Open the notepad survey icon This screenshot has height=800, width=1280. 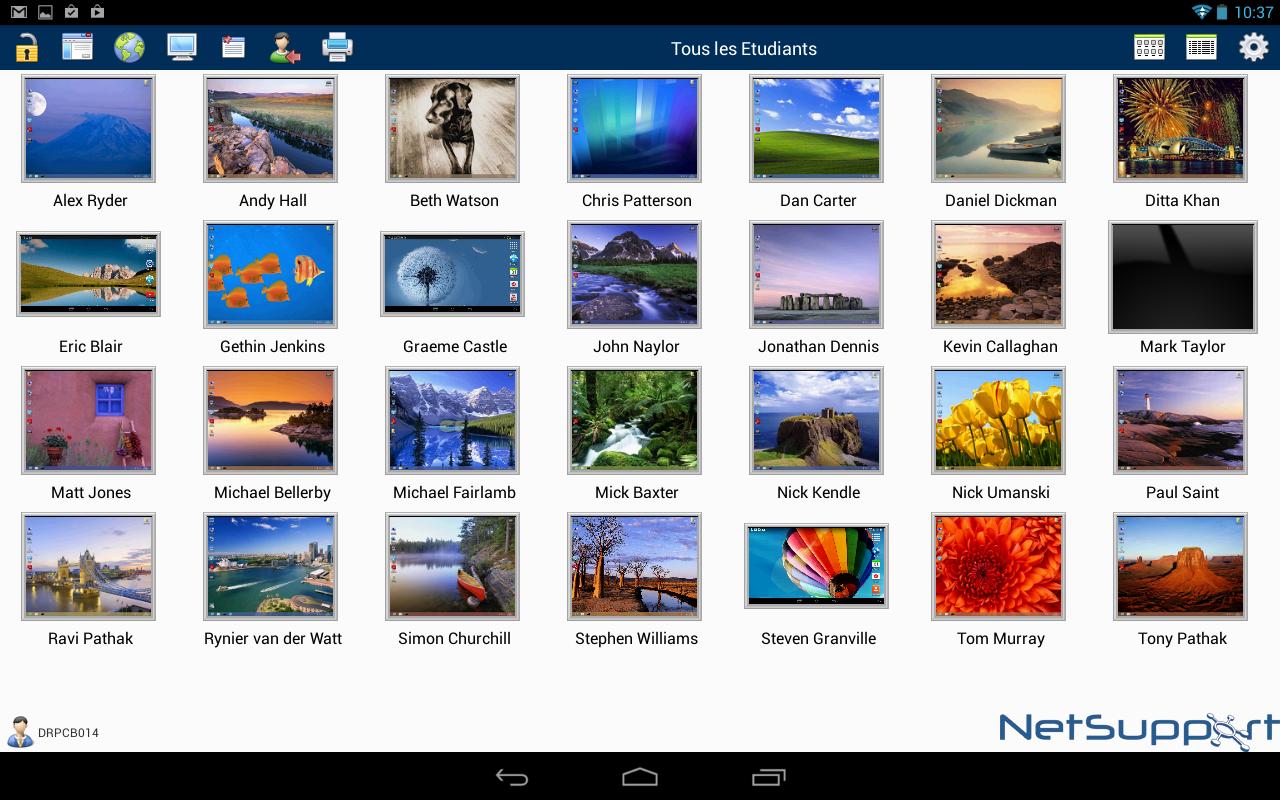click(x=233, y=47)
